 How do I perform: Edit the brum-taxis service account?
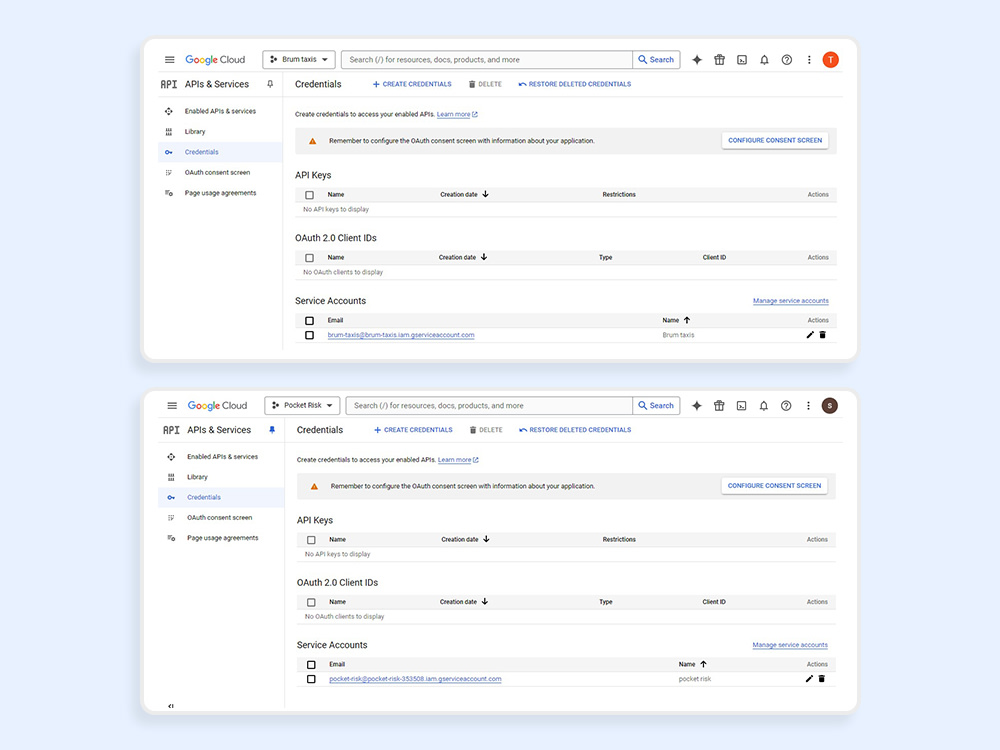tap(810, 335)
